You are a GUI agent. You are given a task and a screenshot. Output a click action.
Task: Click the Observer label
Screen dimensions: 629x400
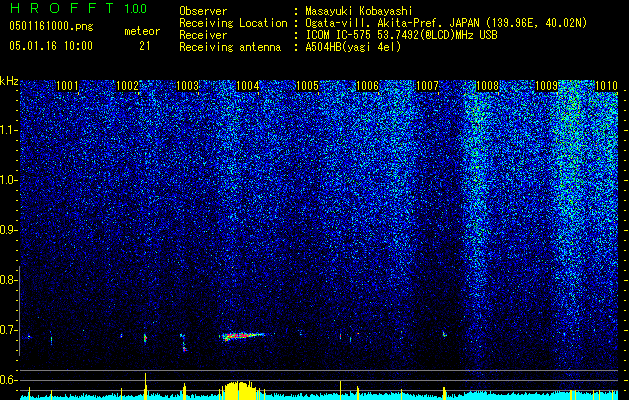click(x=203, y=11)
